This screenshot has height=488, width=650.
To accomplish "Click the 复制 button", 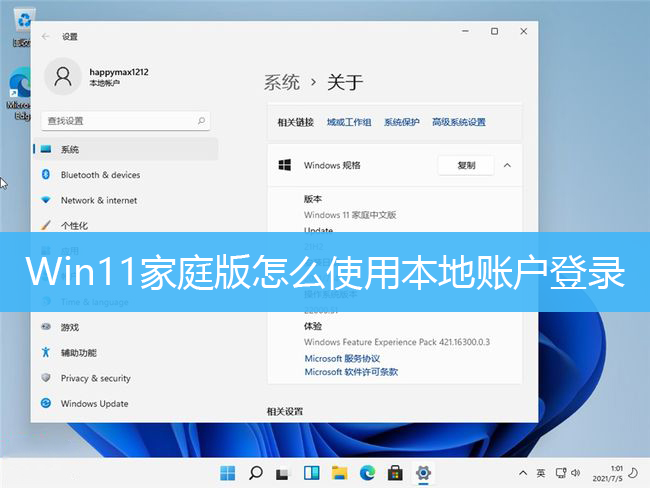I will pos(466,165).
